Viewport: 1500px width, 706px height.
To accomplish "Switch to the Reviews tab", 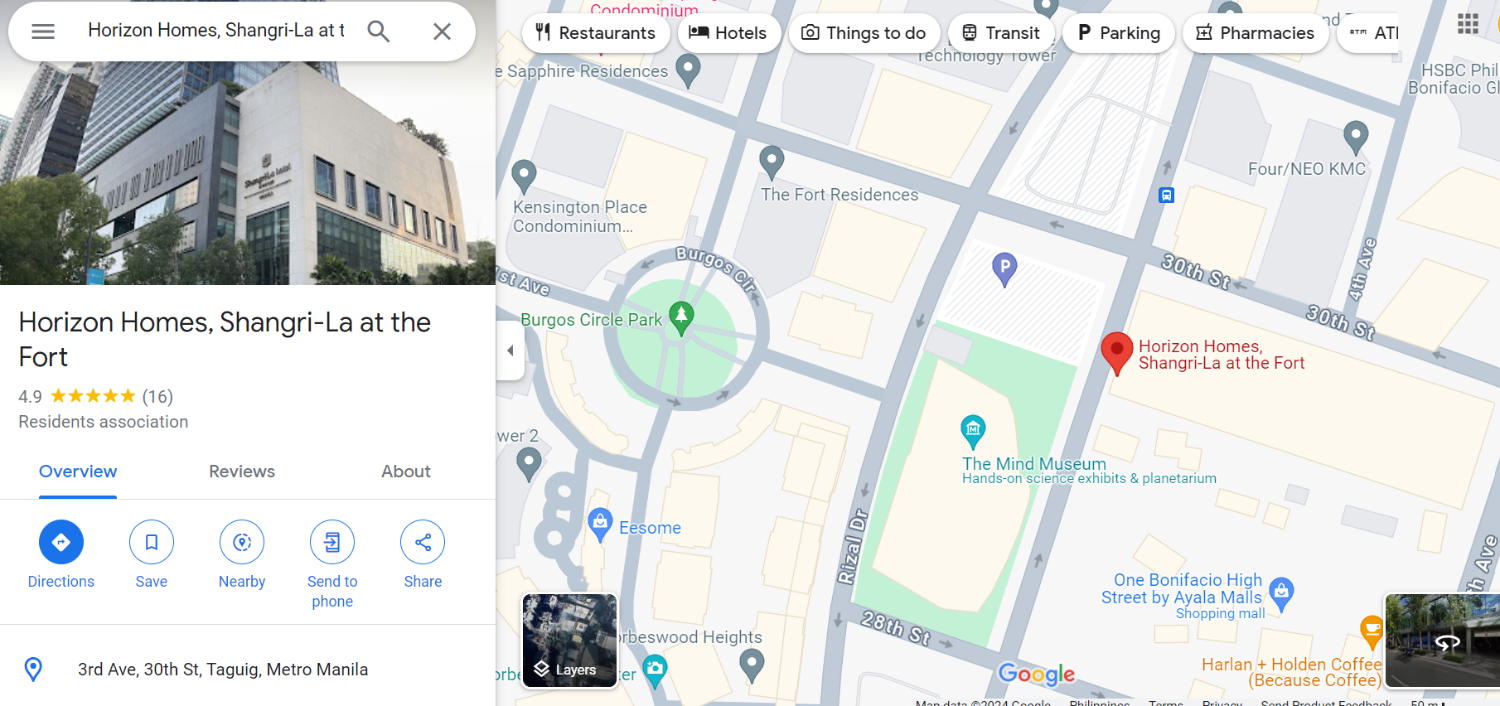I will coord(242,471).
